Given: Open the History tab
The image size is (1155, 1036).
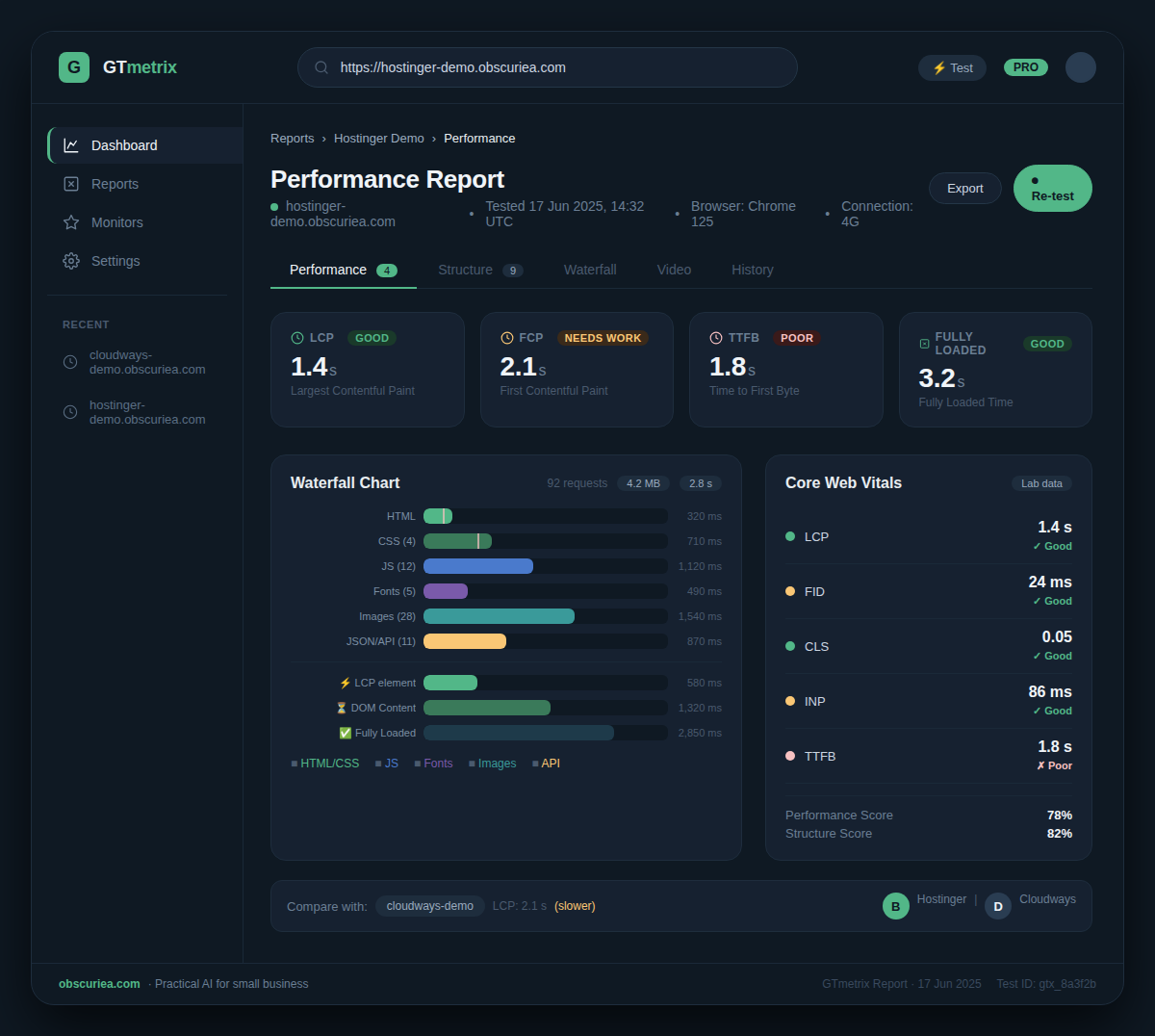Looking at the screenshot, I should tap(753, 270).
